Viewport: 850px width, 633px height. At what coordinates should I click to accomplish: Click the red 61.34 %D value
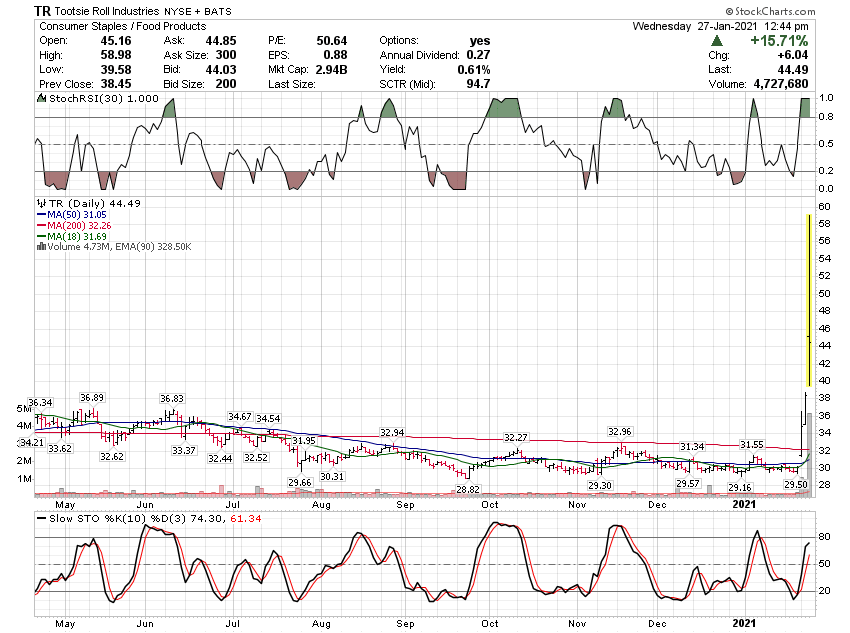point(246,519)
